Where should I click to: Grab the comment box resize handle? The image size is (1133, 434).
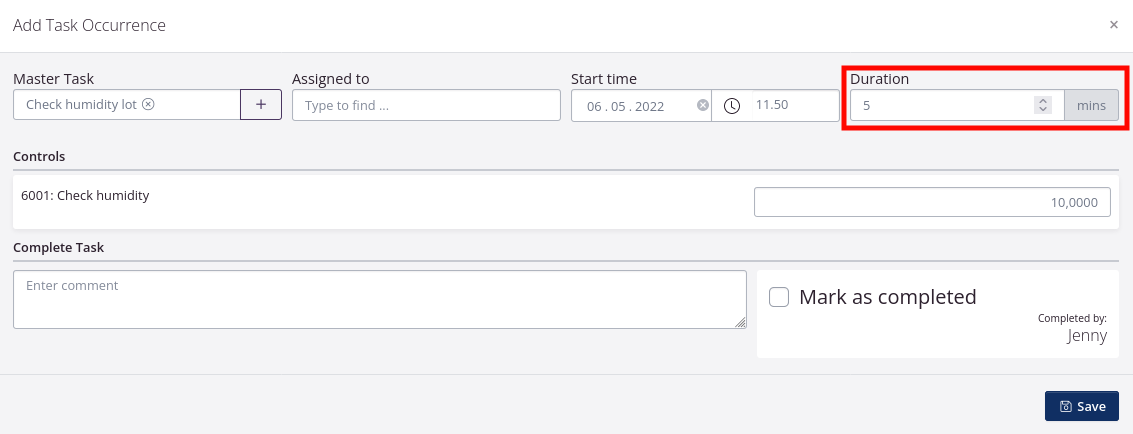point(741,323)
